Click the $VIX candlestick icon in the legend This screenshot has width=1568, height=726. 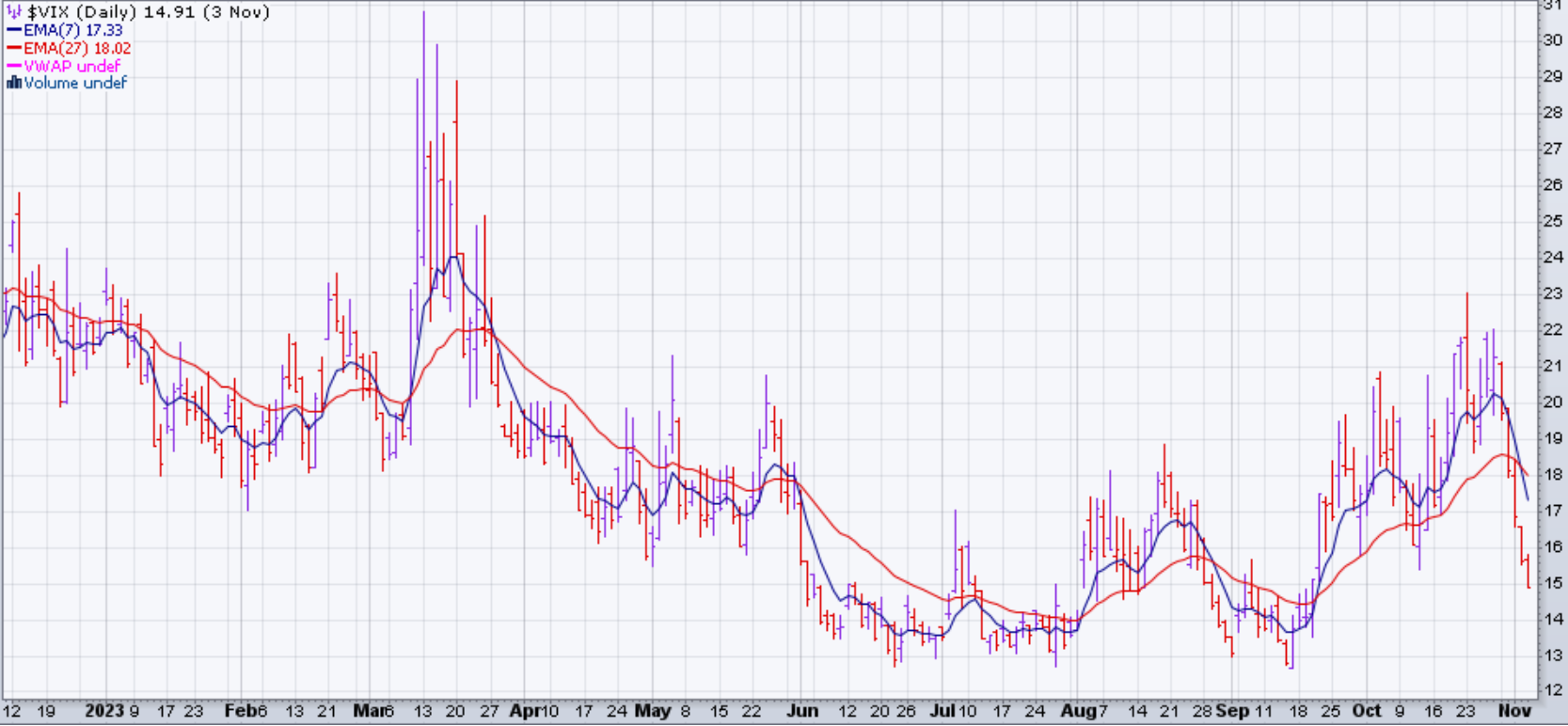point(14,12)
